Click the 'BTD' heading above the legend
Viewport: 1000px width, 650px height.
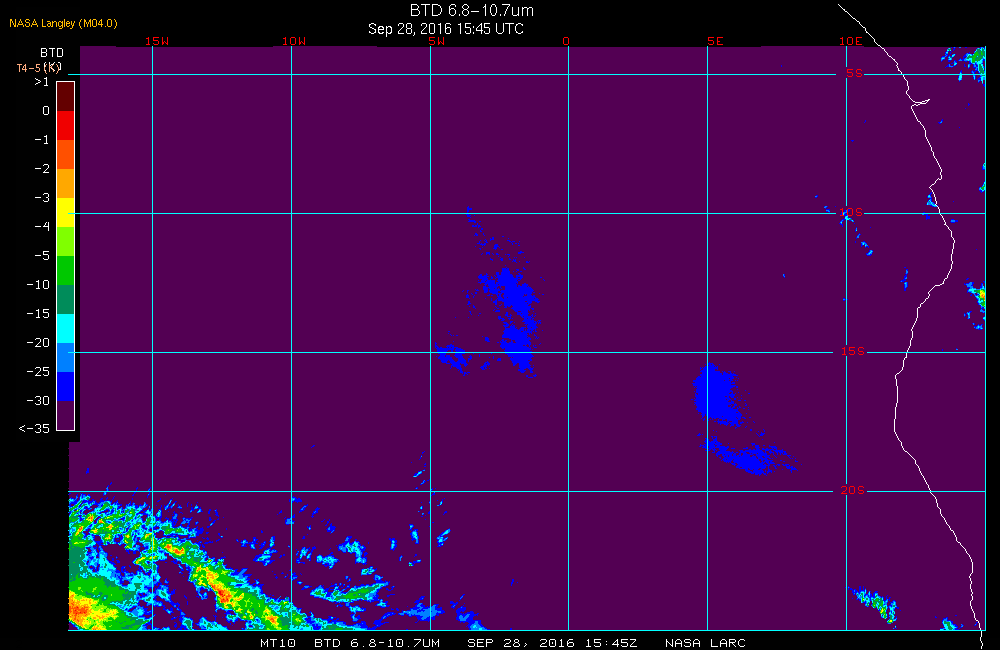coord(52,53)
